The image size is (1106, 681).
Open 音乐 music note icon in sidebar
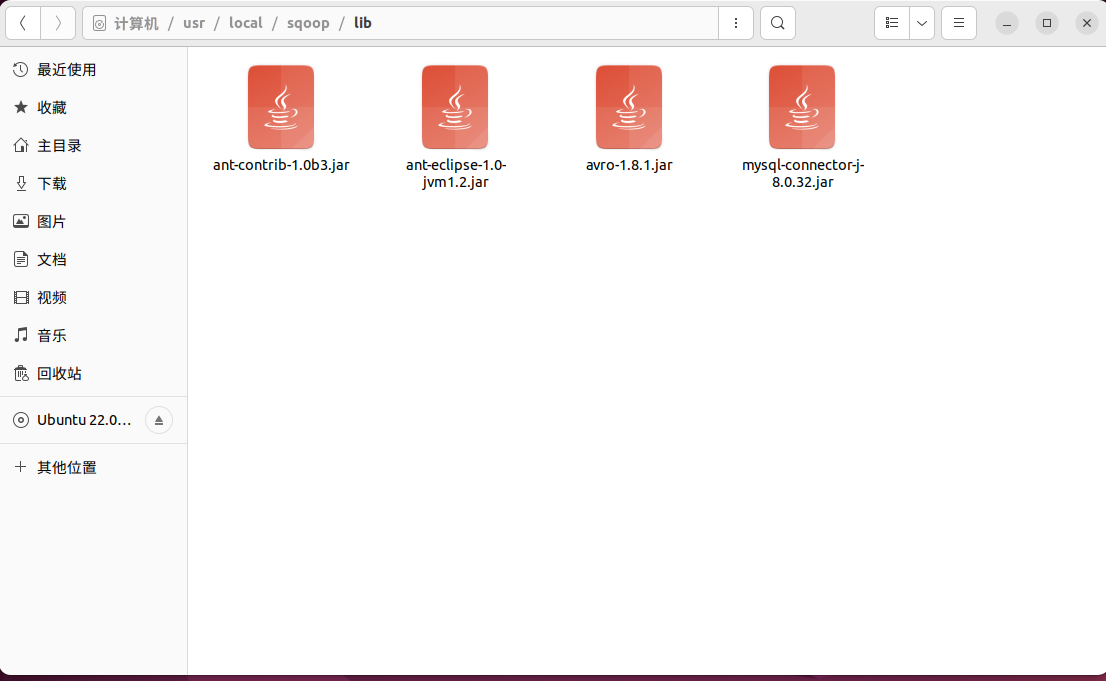(x=20, y=335)
